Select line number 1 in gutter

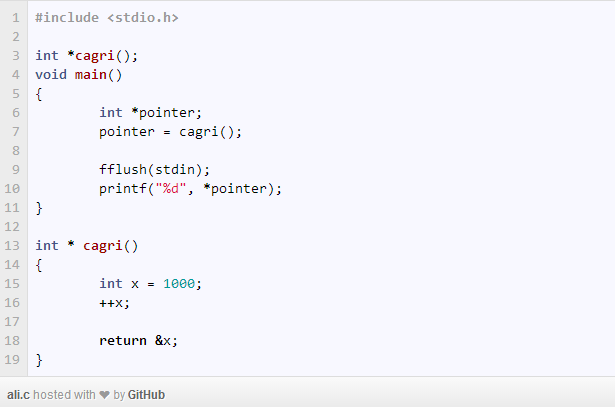pyautogui.click(x=16, y=18)
